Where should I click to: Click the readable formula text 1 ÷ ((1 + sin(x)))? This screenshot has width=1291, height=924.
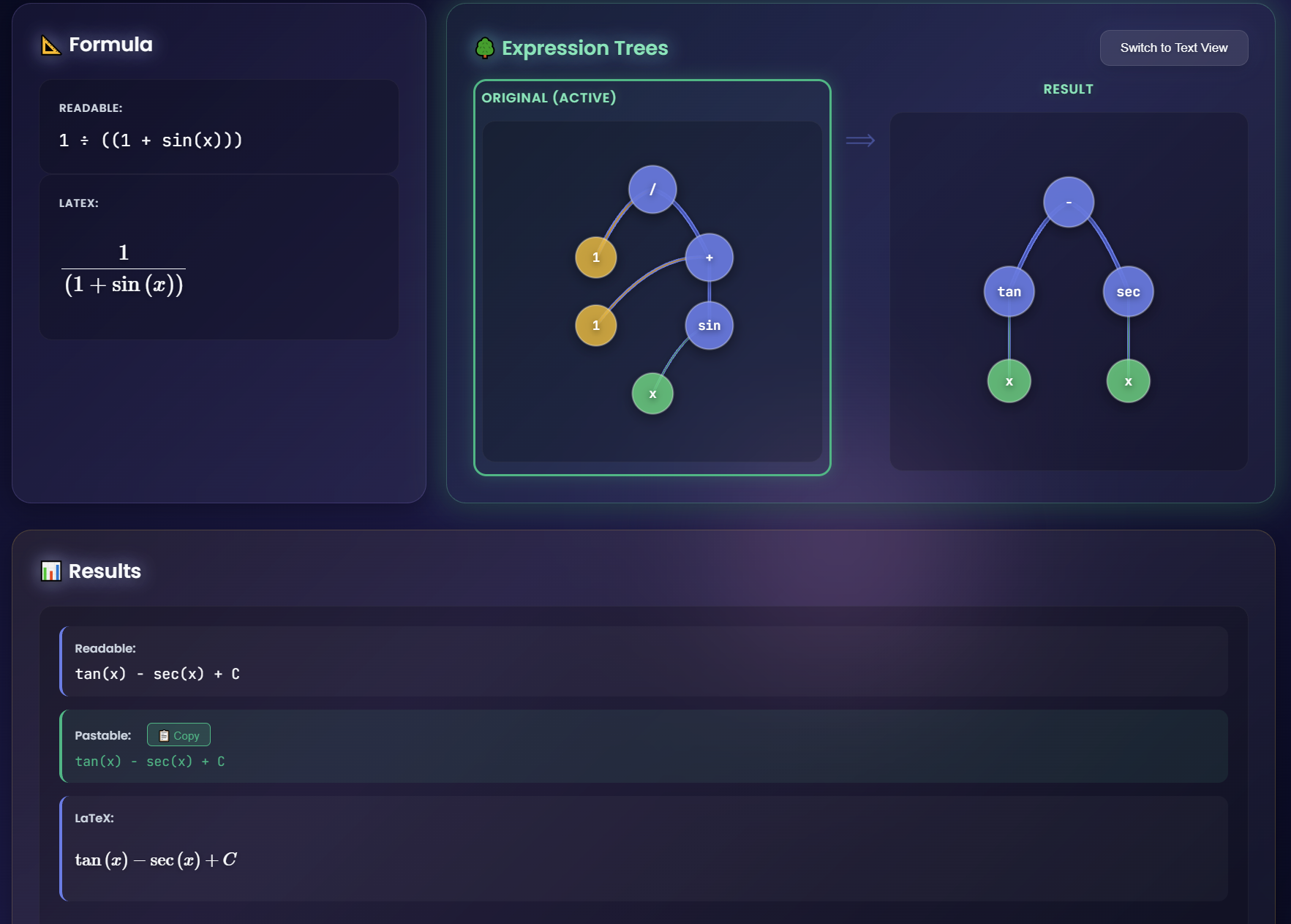[151, 140]
